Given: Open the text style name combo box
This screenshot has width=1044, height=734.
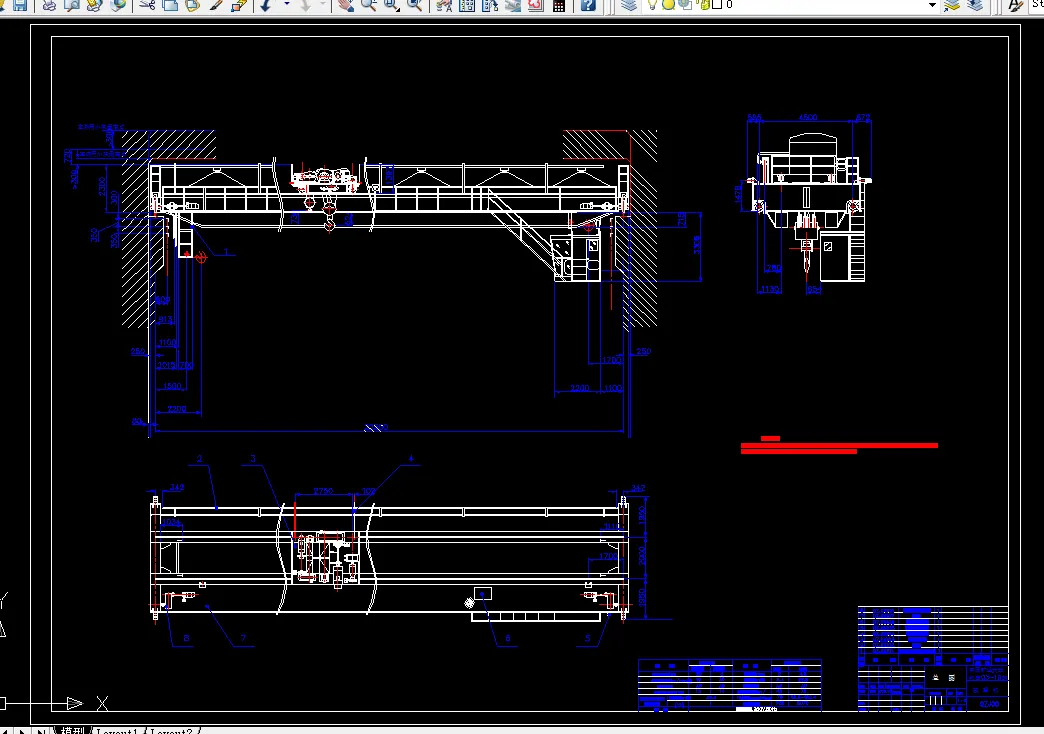Looking at the screenshot, I should [1037, 5].
